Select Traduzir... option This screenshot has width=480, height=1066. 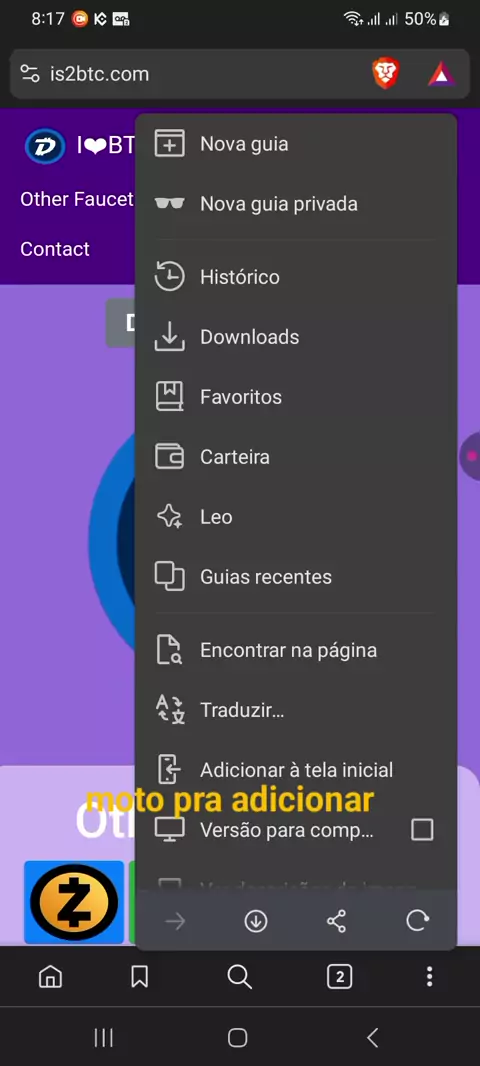[296, 710]
